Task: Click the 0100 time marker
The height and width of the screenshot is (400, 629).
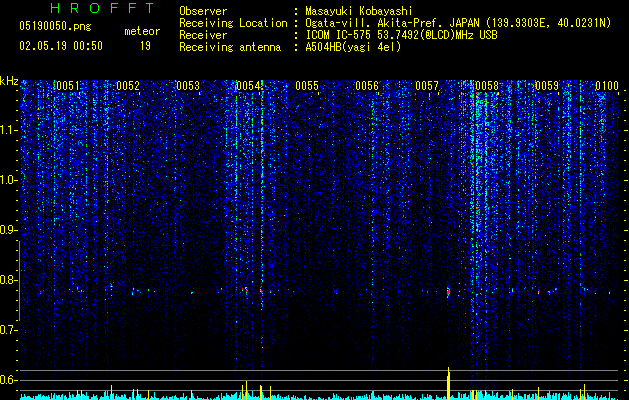Action: (x=607, y=86)
